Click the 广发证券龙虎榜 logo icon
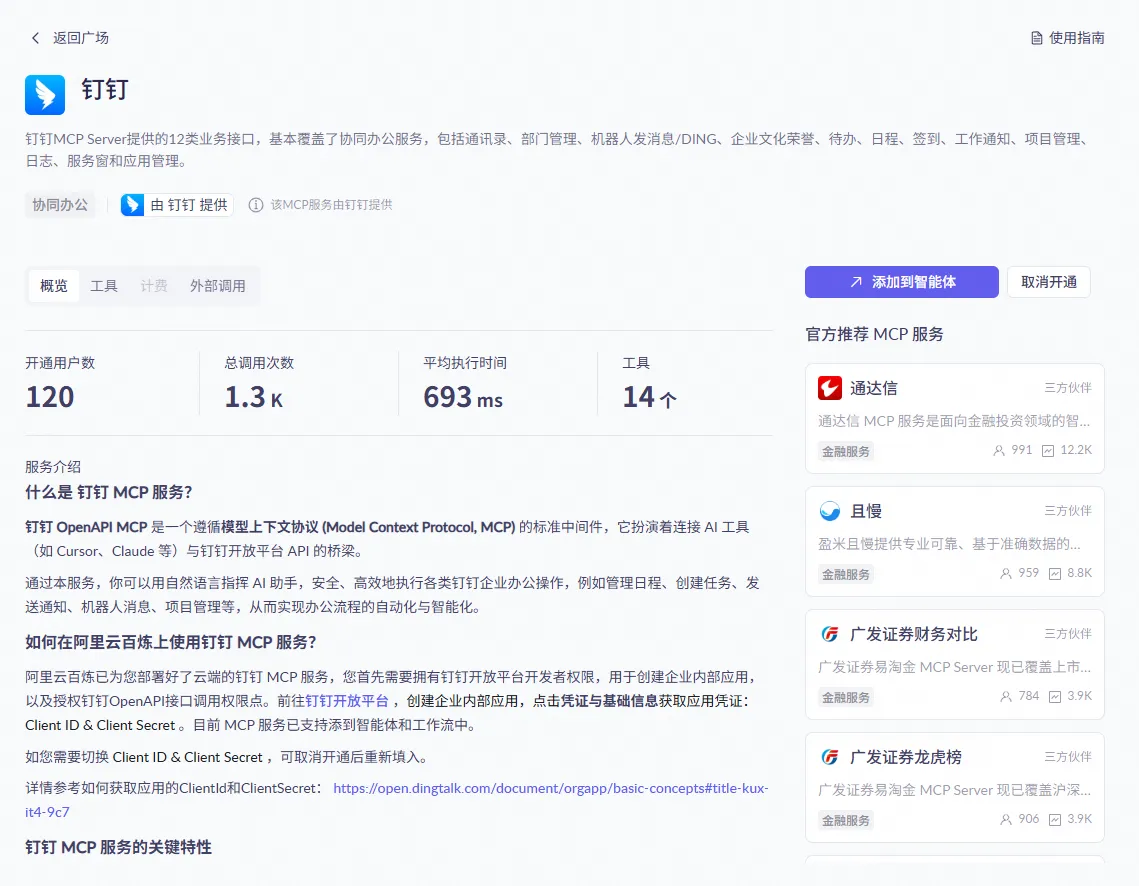Image resolution: width=1139 pixels, height=886 pixels. [x=830, y=757]
